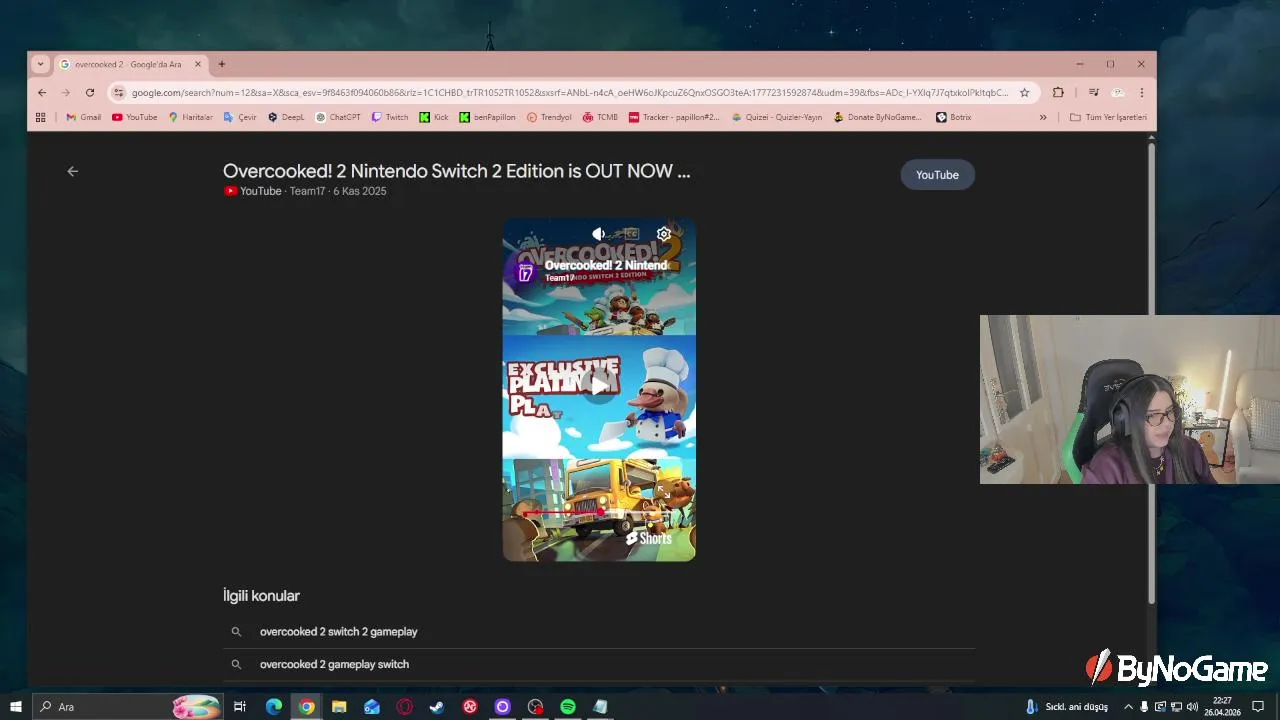
Task: Open Chrome extensions puzzle menu
Action: point(1058,93)
